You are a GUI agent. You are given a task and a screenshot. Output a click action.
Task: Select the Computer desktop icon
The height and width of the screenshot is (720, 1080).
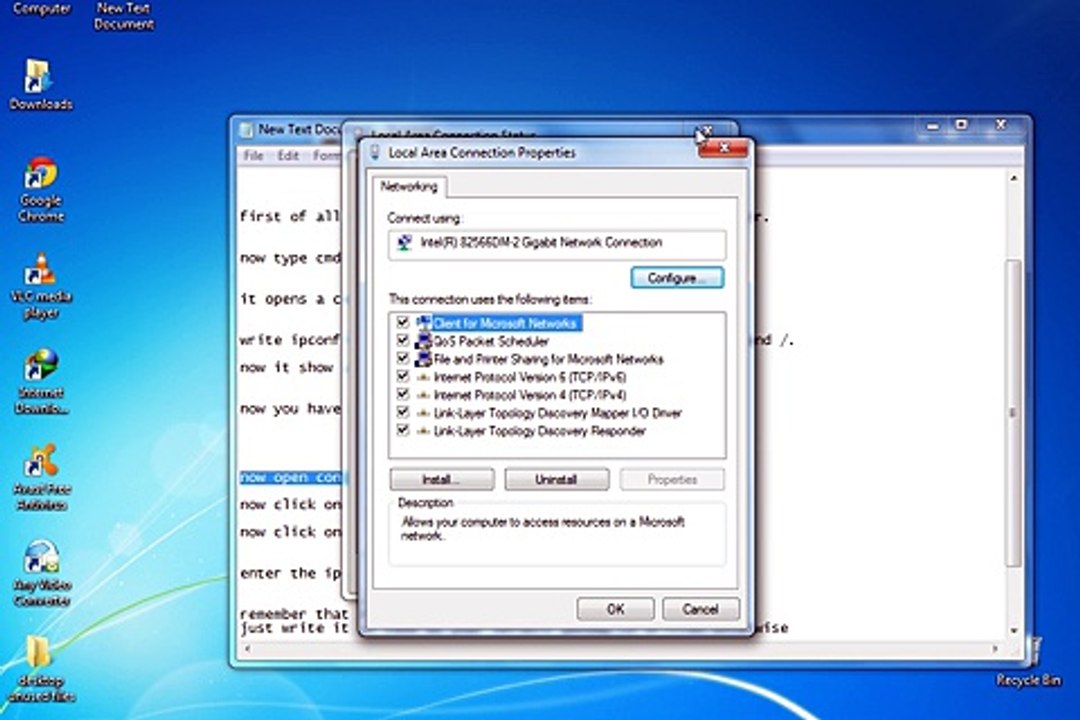(41, 9)
